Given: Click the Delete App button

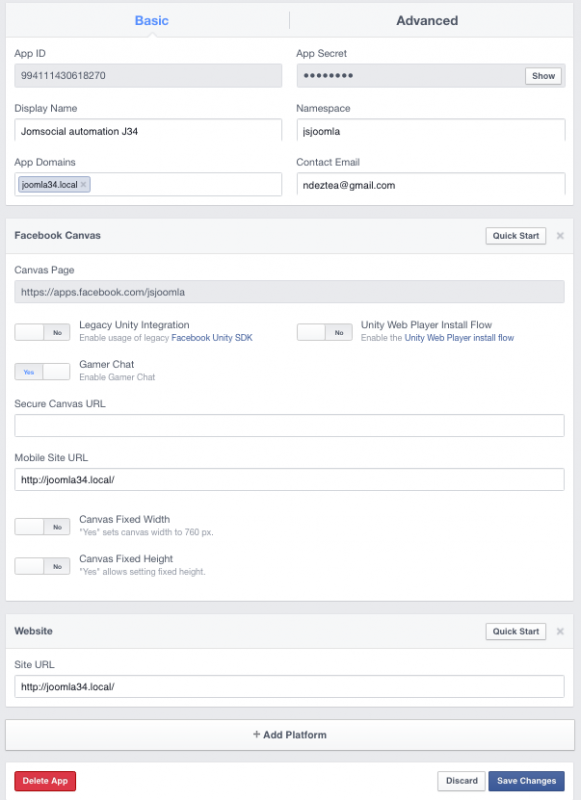Looking at the screenshot, I should point(45,781).
